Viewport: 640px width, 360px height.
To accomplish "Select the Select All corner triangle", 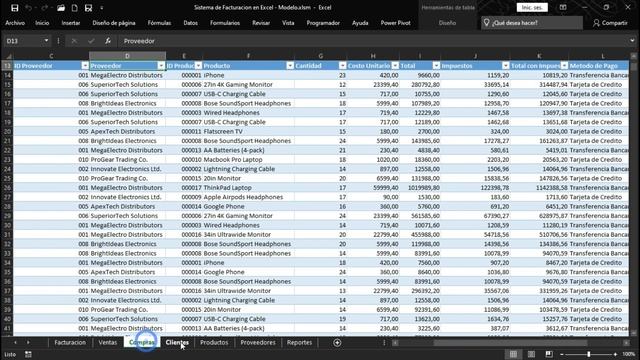I will click(x=8, y=56).
